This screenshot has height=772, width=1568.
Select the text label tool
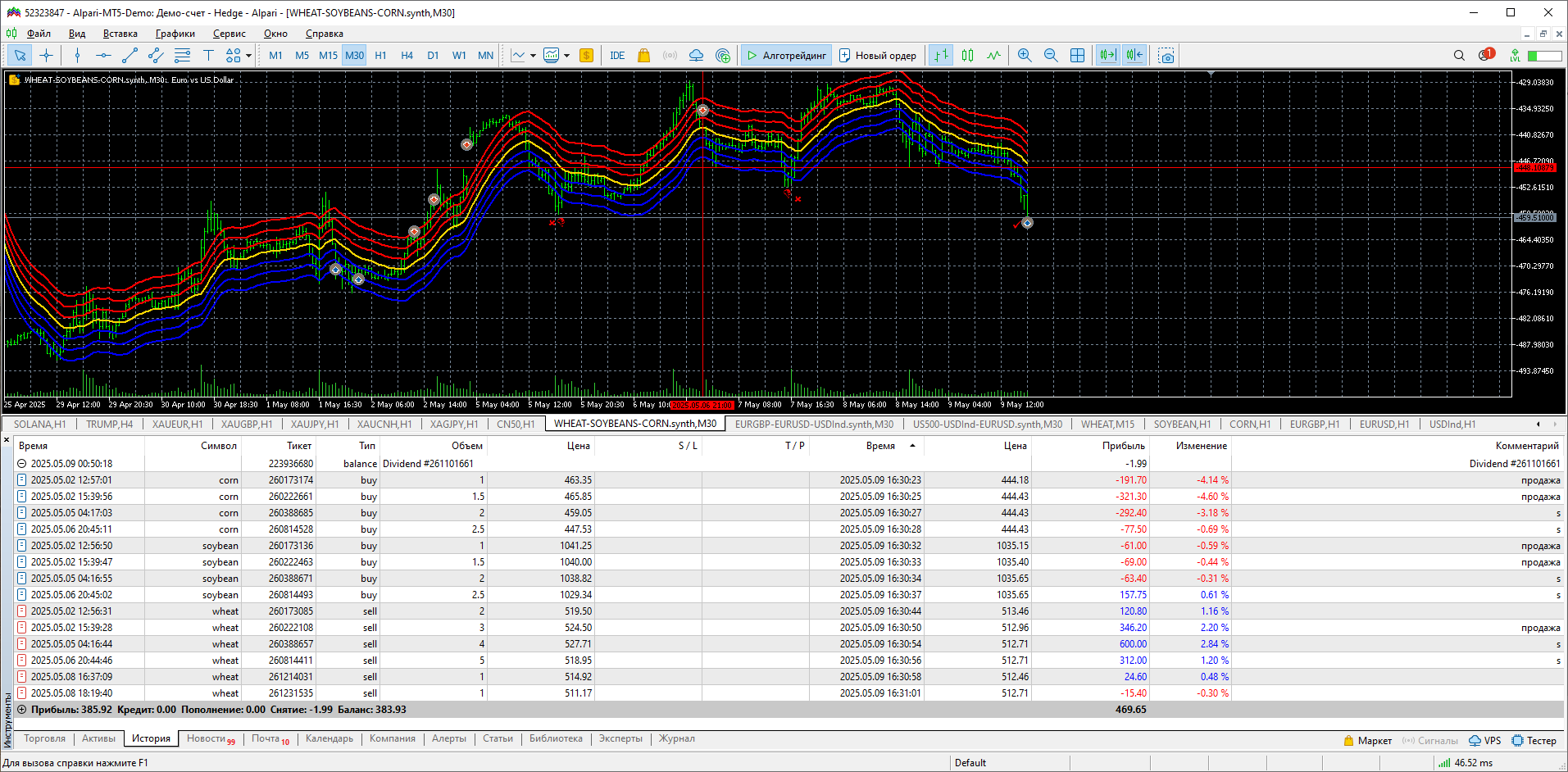click(x=208, y=56)
